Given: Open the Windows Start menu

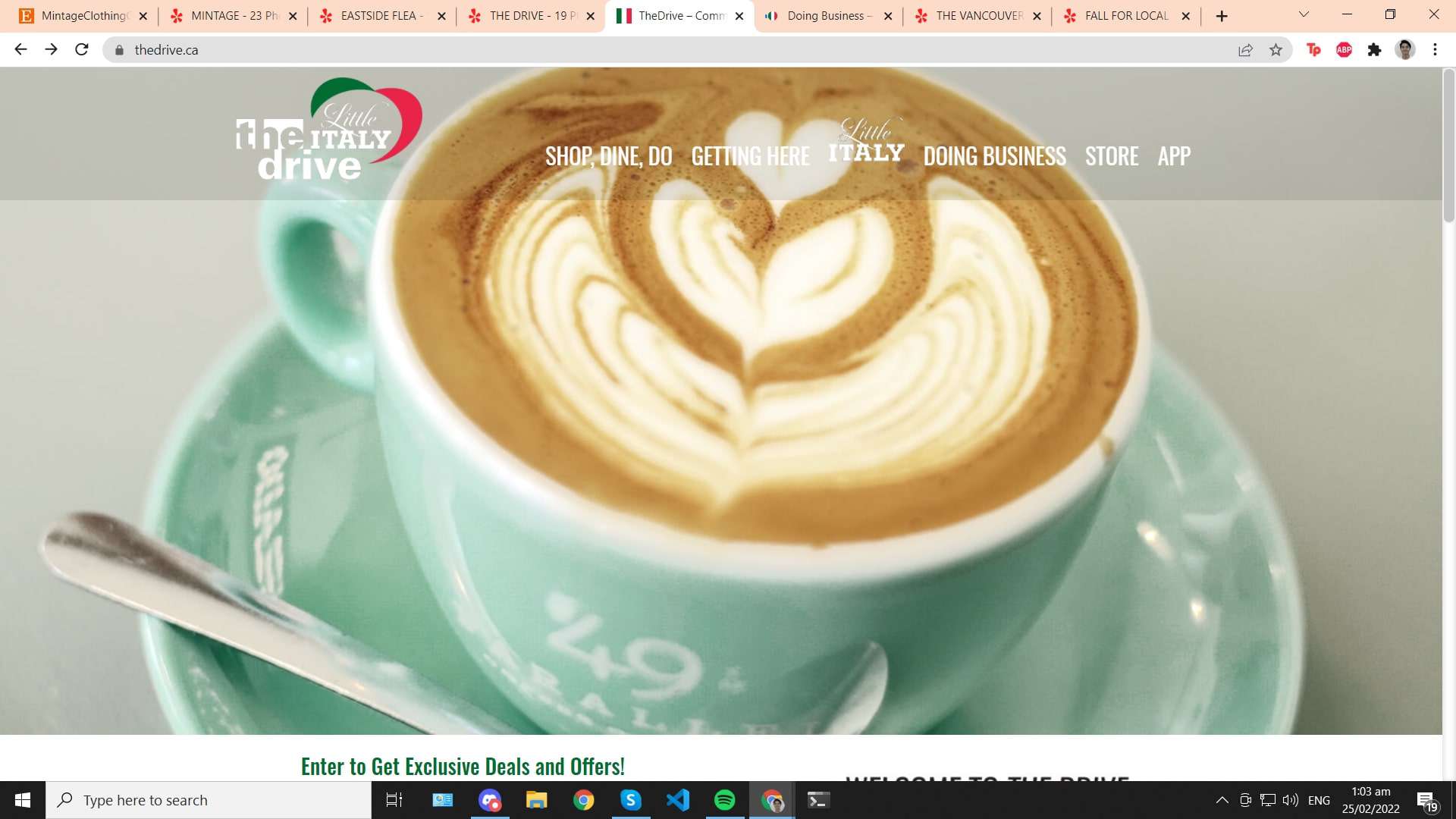Looking at the screenshot, I should (23, 800).
